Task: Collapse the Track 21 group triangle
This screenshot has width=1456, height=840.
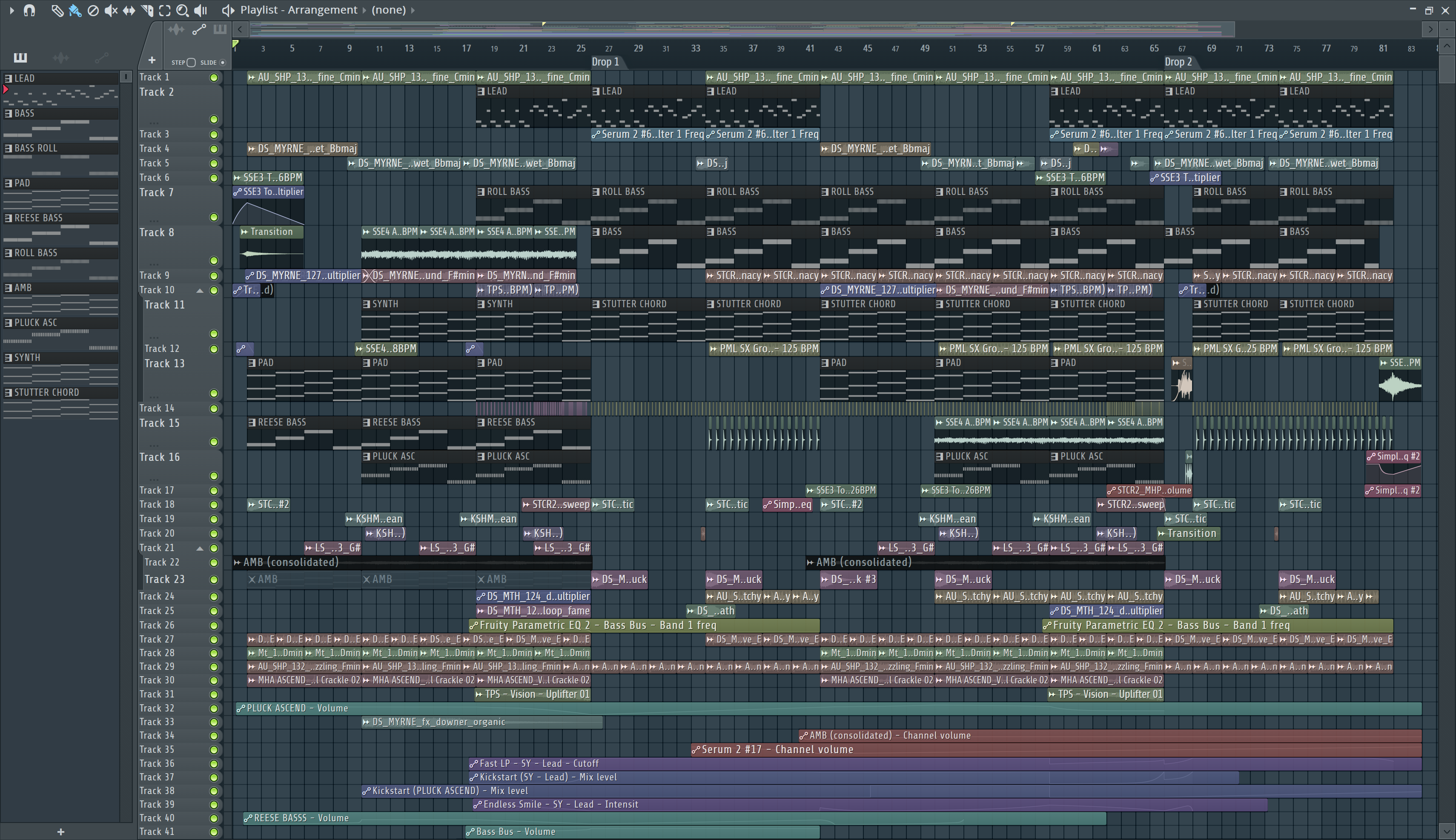Action: click(200, 548)
